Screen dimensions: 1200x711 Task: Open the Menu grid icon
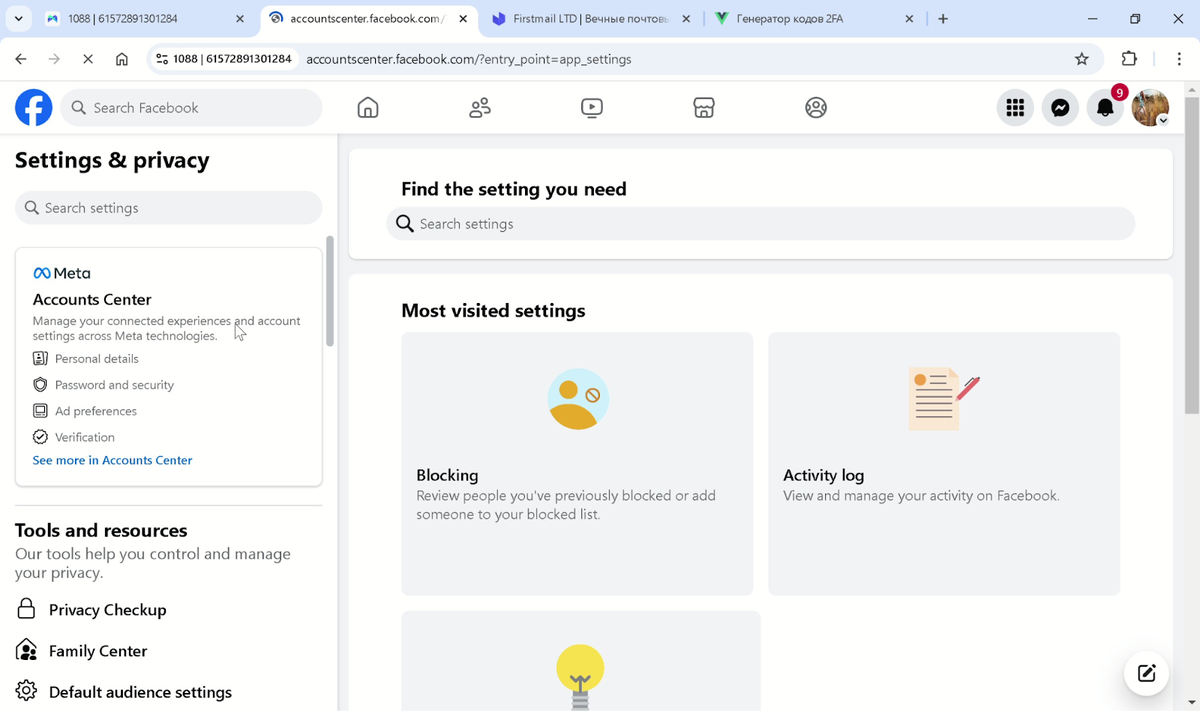(x=1015, y=108)
